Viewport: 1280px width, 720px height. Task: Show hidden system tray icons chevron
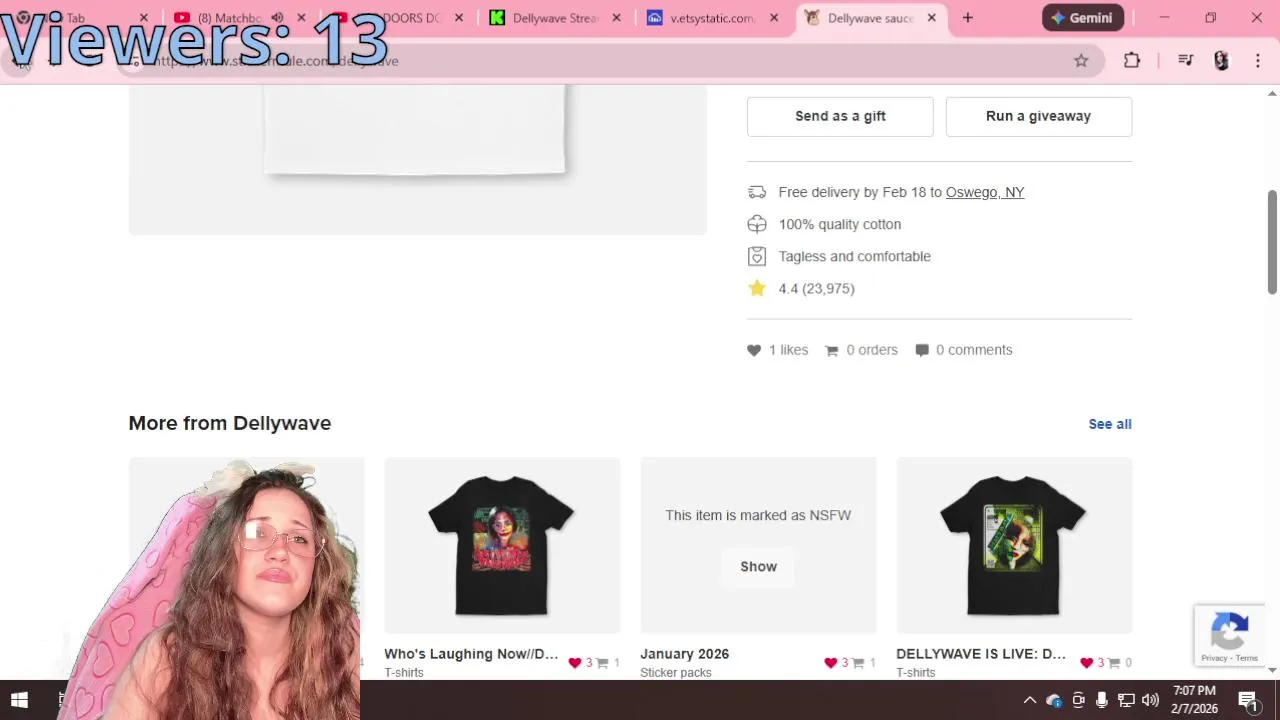coord(1029,700)
